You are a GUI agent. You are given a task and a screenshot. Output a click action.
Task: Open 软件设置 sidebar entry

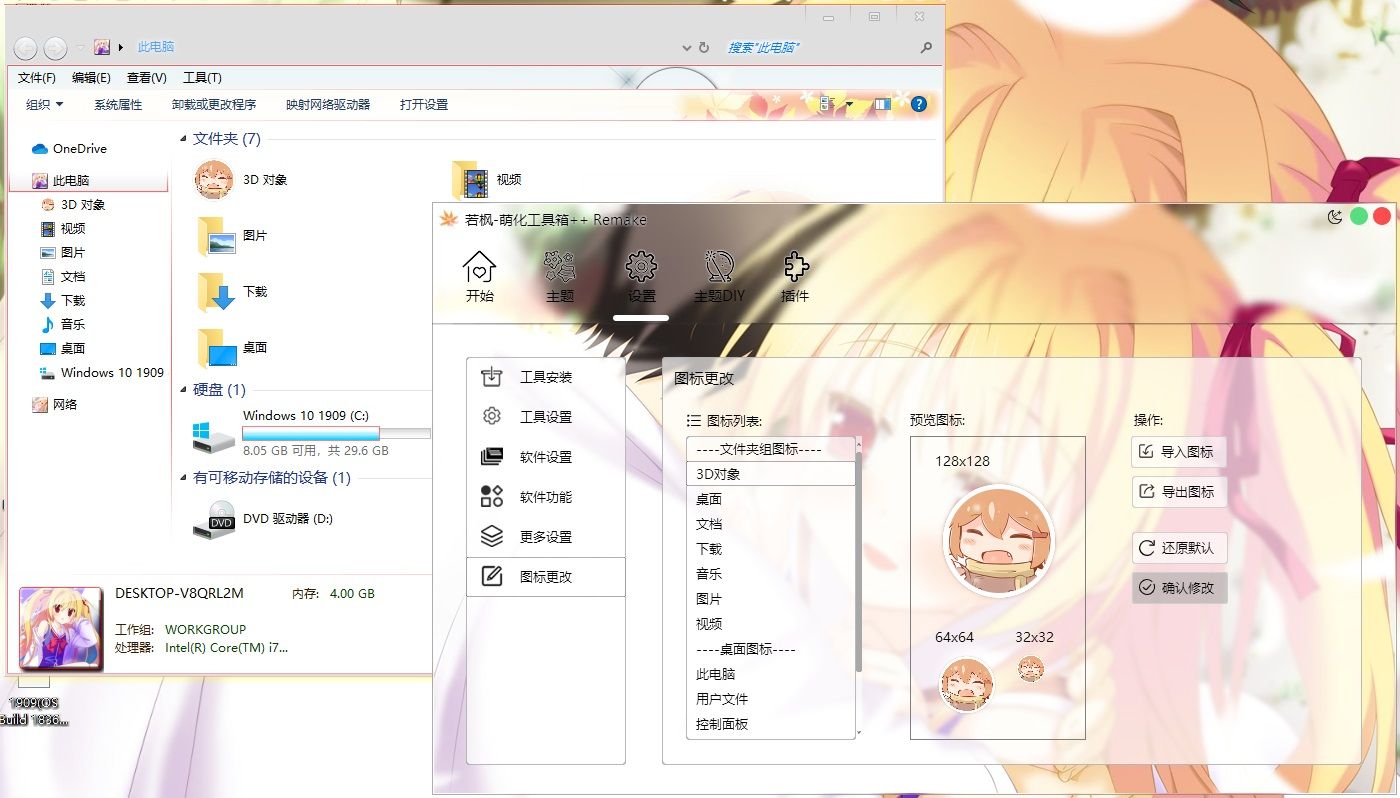coord(546,457)
